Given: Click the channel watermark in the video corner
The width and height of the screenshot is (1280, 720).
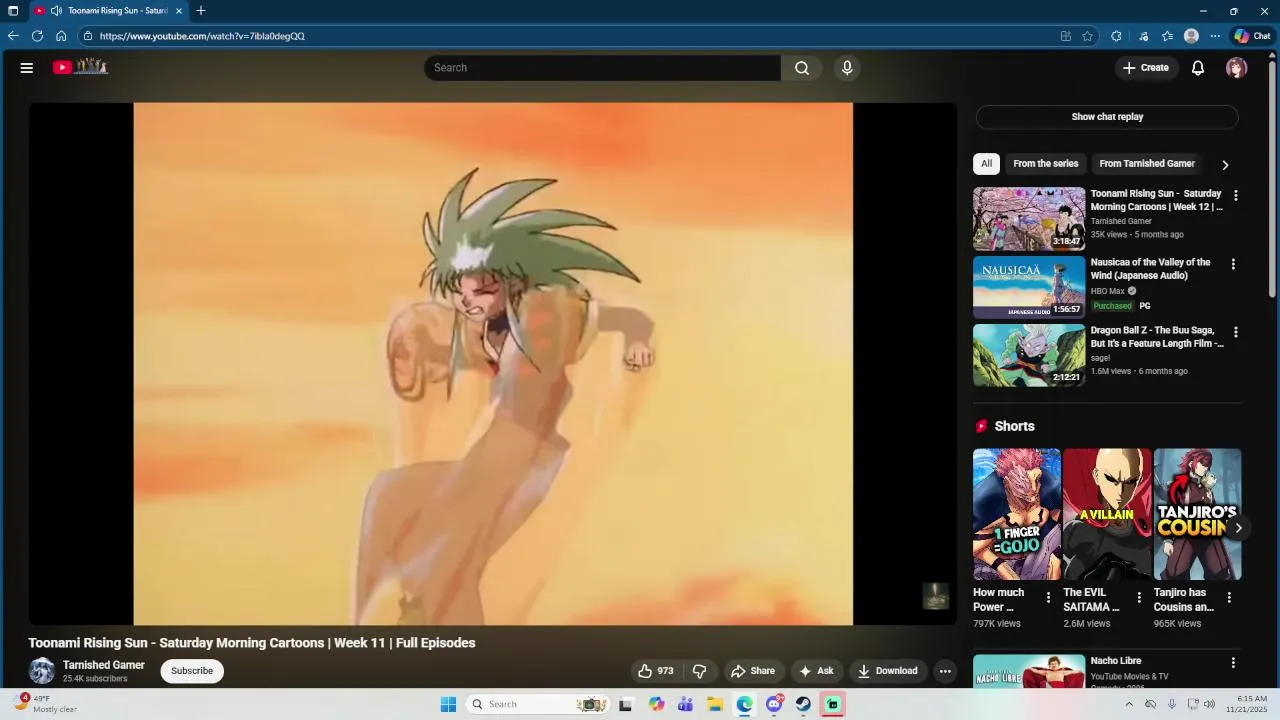Looking at the screenshot, I should (x=935, y=596).
